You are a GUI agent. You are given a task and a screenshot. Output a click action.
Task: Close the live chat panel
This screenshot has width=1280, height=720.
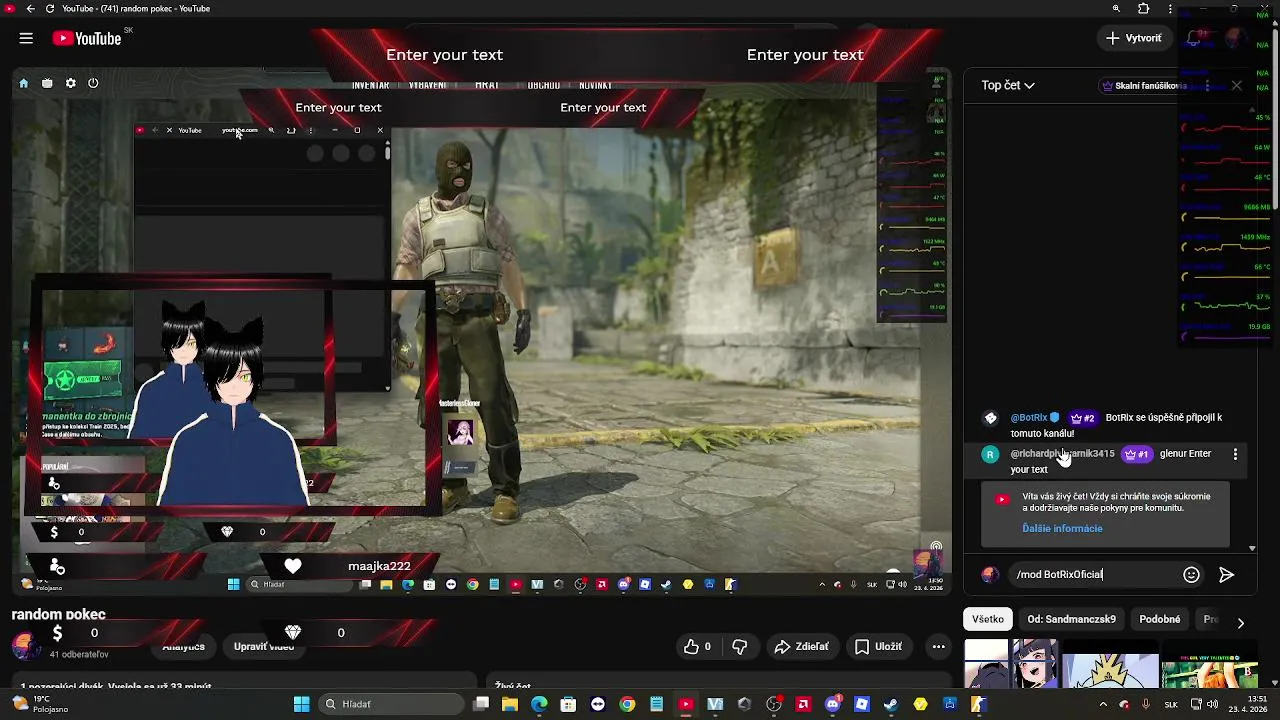click(x=1237, y=86)
